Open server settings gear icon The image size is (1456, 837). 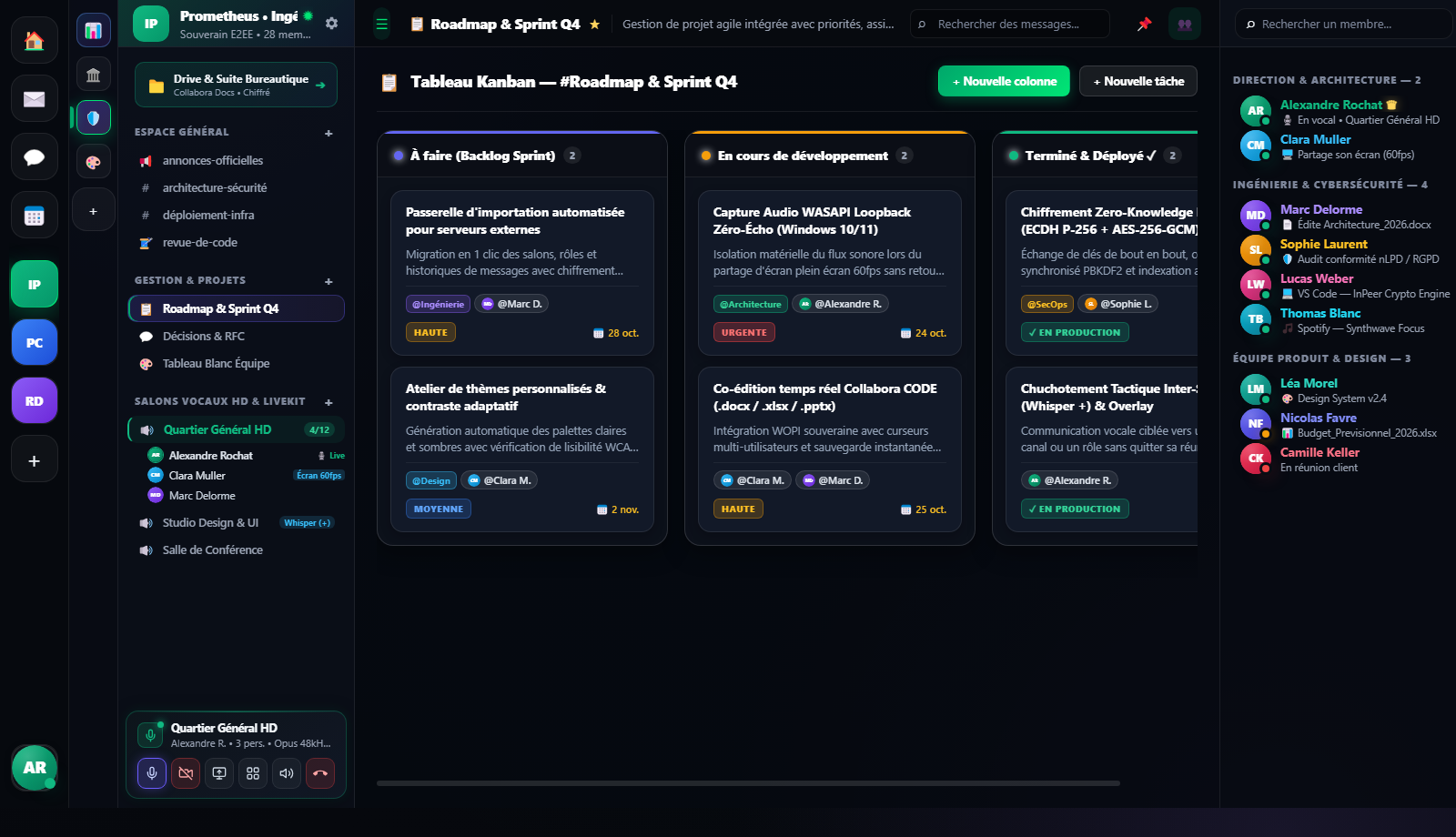coord(331,24)
